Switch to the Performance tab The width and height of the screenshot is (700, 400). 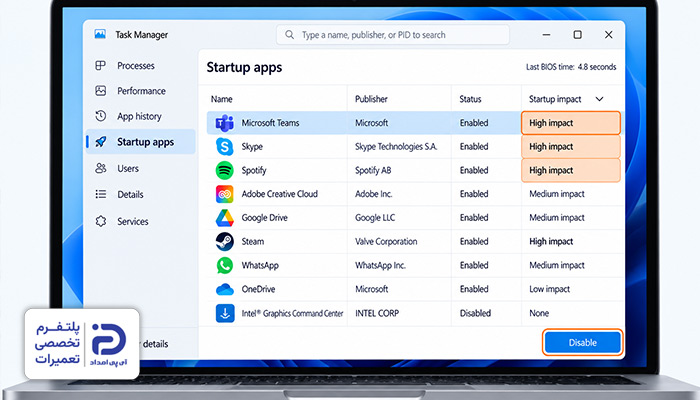[x=141, y=91]
